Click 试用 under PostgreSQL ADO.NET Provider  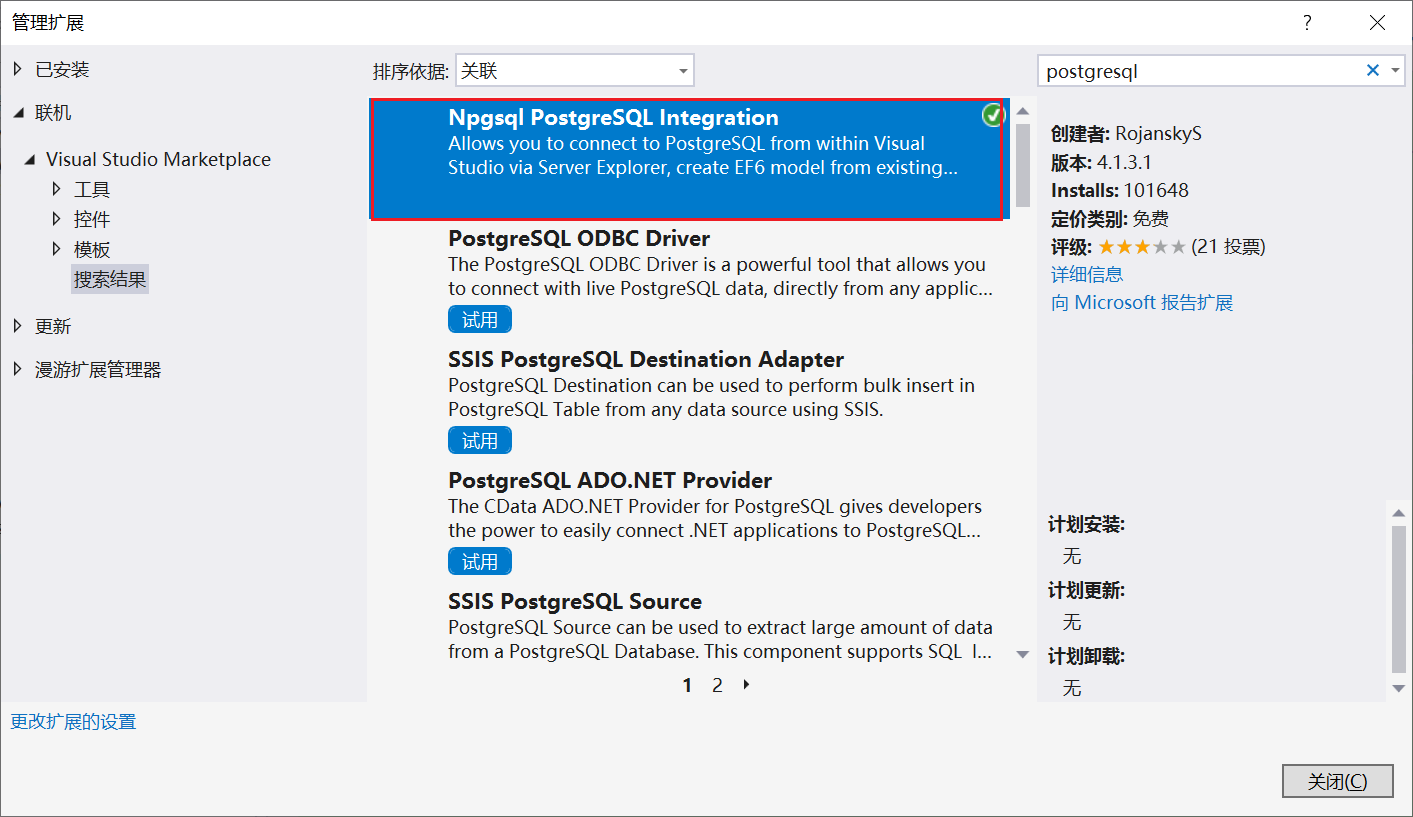[x=480, y=562]
